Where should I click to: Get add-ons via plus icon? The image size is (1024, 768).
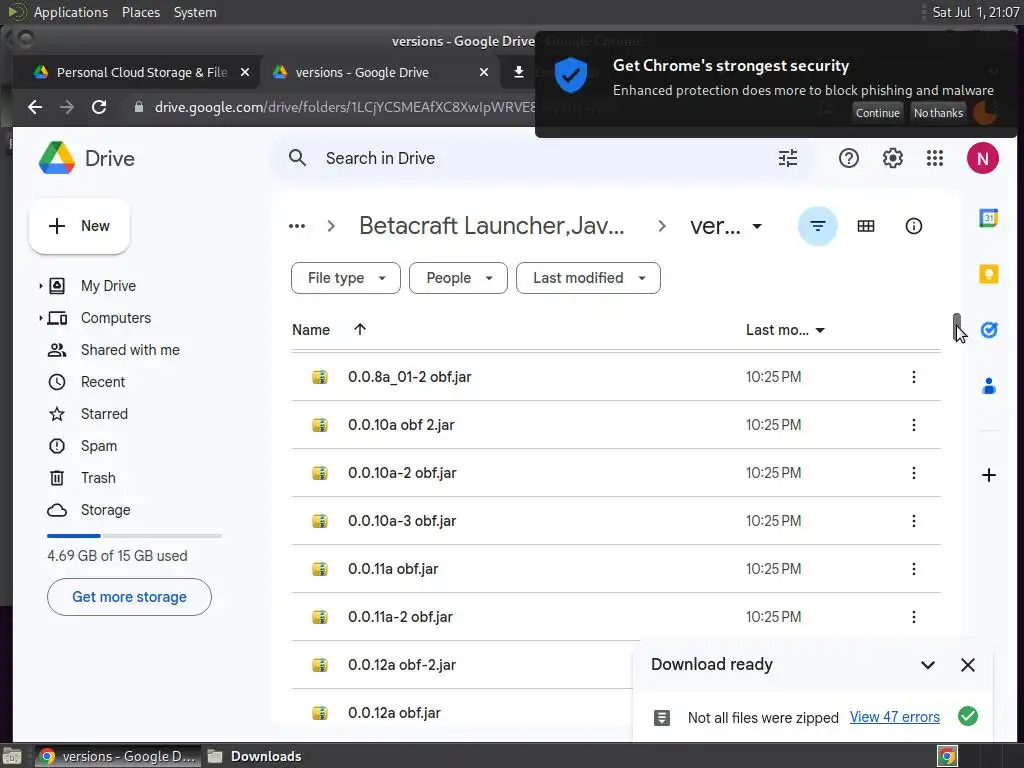coord(988,475)
